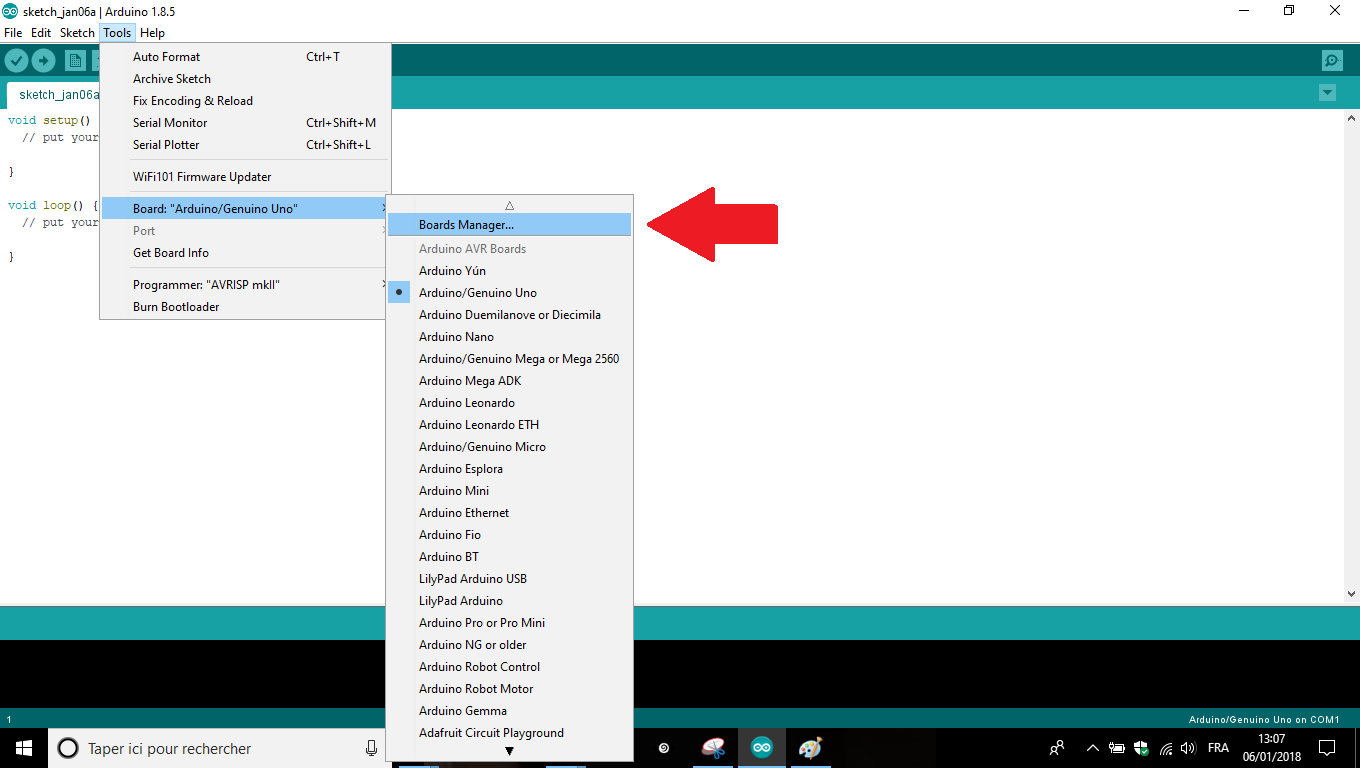Select Arduino/Genuino Mega or Mega 2560
1360x768 pixels.
point(509,359)
